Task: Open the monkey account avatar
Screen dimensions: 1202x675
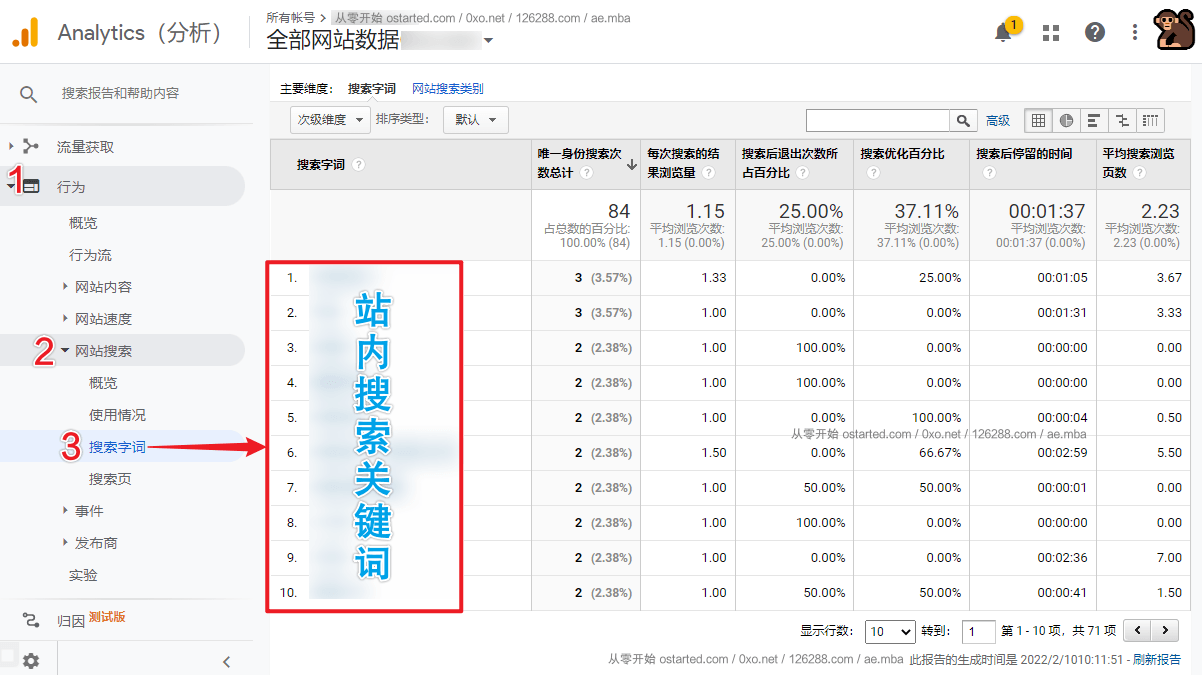Action: tap(1174, 29)
